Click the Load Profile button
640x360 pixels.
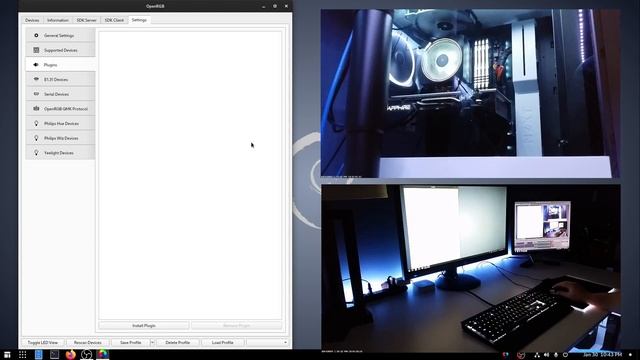[222, 342]
